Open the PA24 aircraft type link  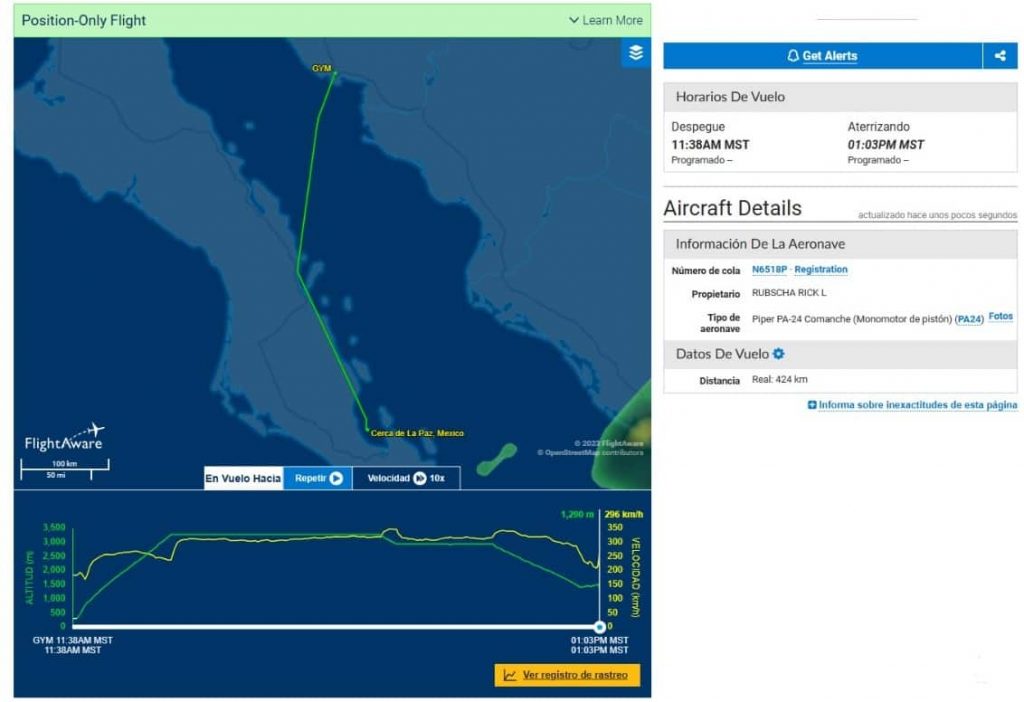969,319
